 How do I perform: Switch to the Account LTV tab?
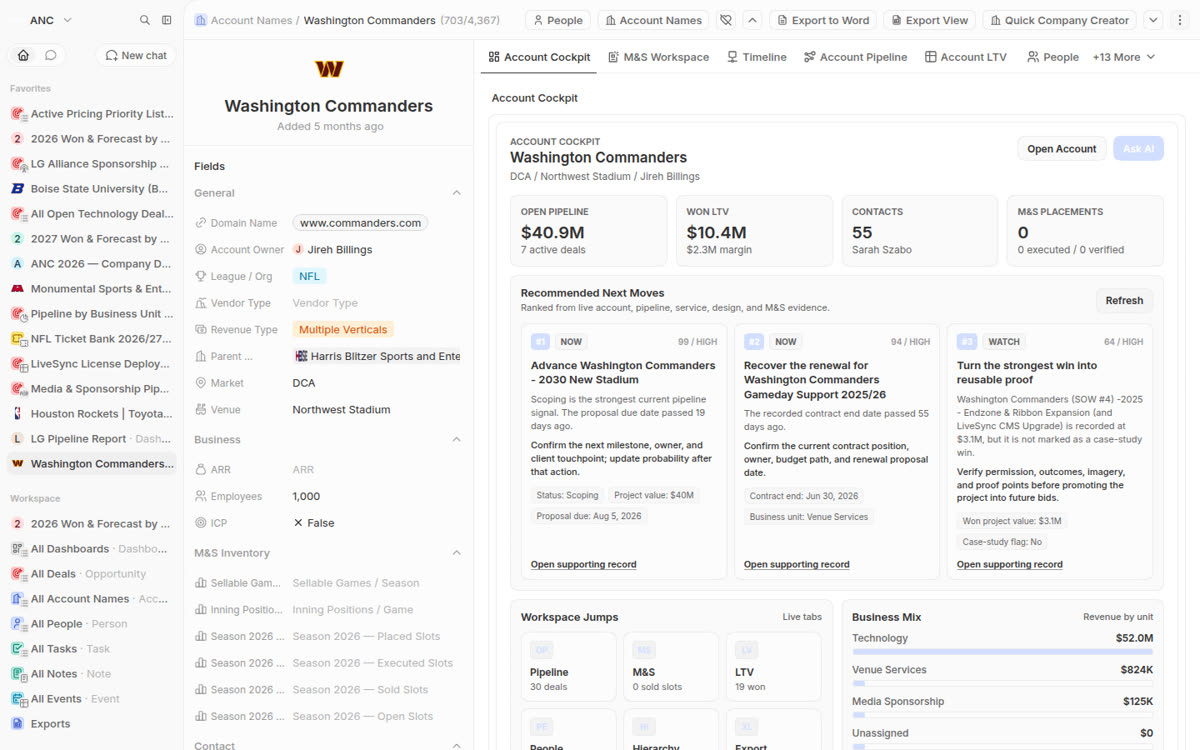pyautogui.click(x=965, y=57)
